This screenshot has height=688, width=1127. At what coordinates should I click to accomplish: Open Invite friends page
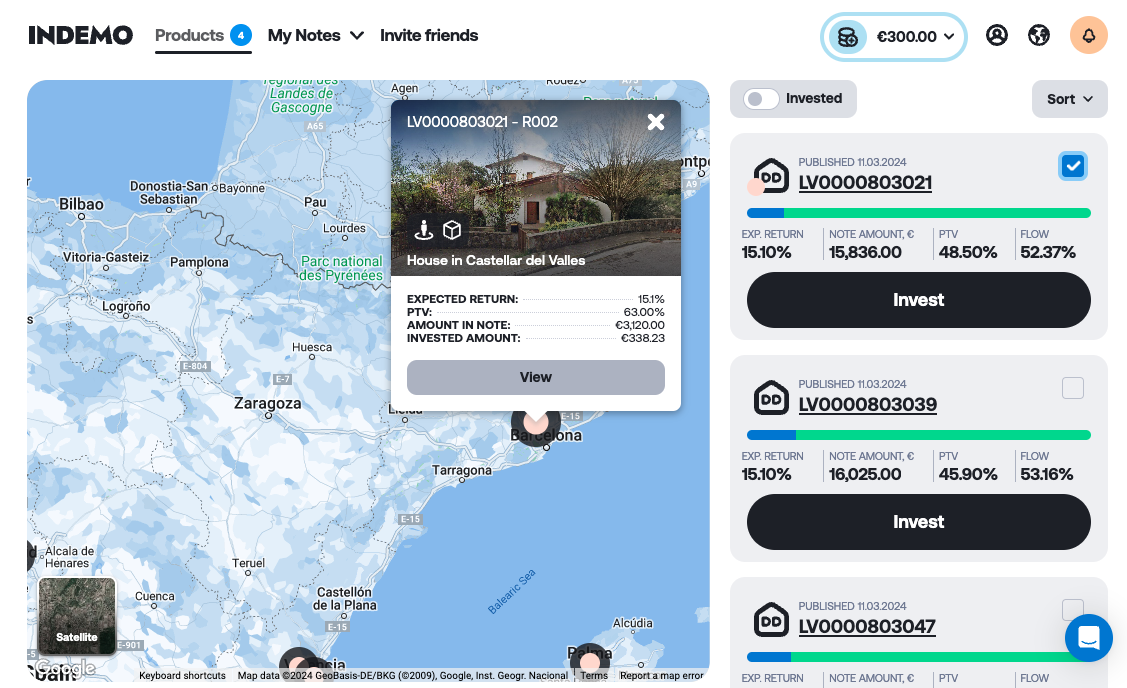(429, 36)
